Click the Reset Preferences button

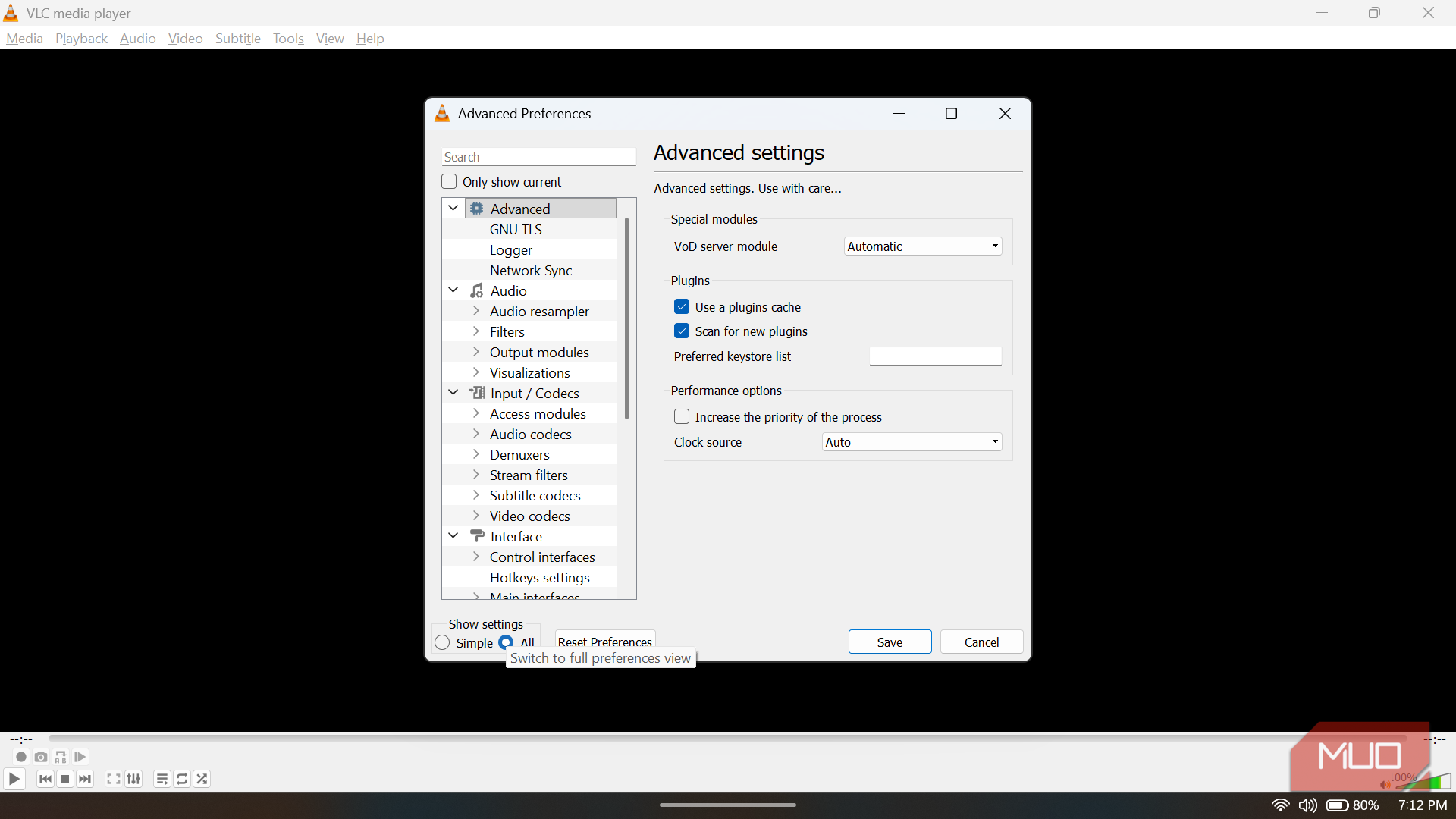click(605, 640)
